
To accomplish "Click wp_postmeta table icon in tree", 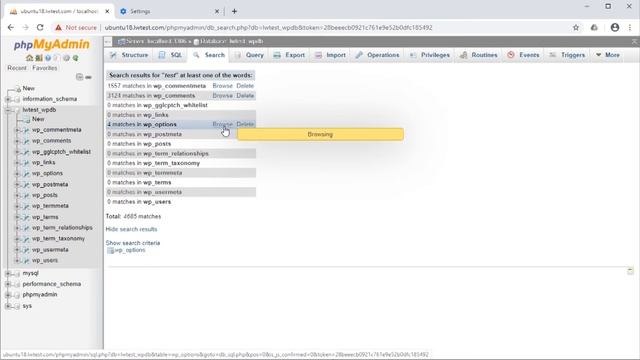I will [26, 184].
